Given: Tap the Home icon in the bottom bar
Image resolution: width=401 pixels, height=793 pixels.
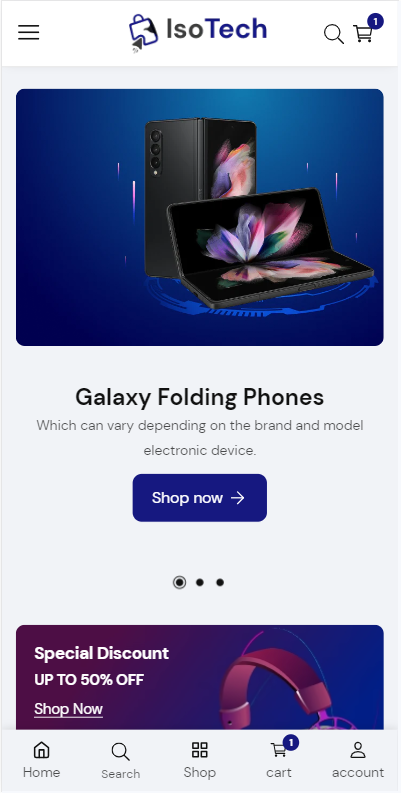Looking at the screenshot, I should [41, 750].
